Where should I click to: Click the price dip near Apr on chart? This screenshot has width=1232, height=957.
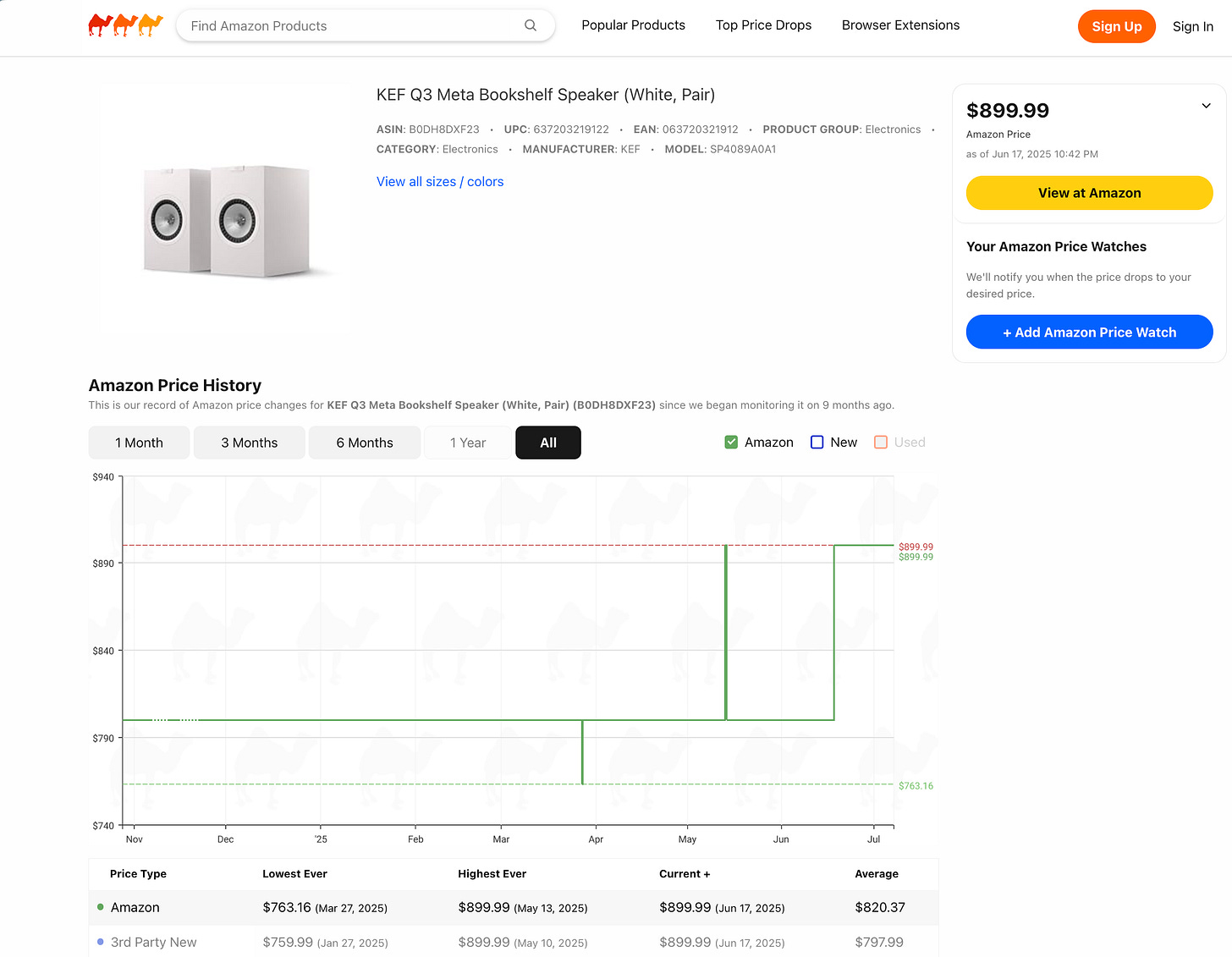click(x=582, y=752)
